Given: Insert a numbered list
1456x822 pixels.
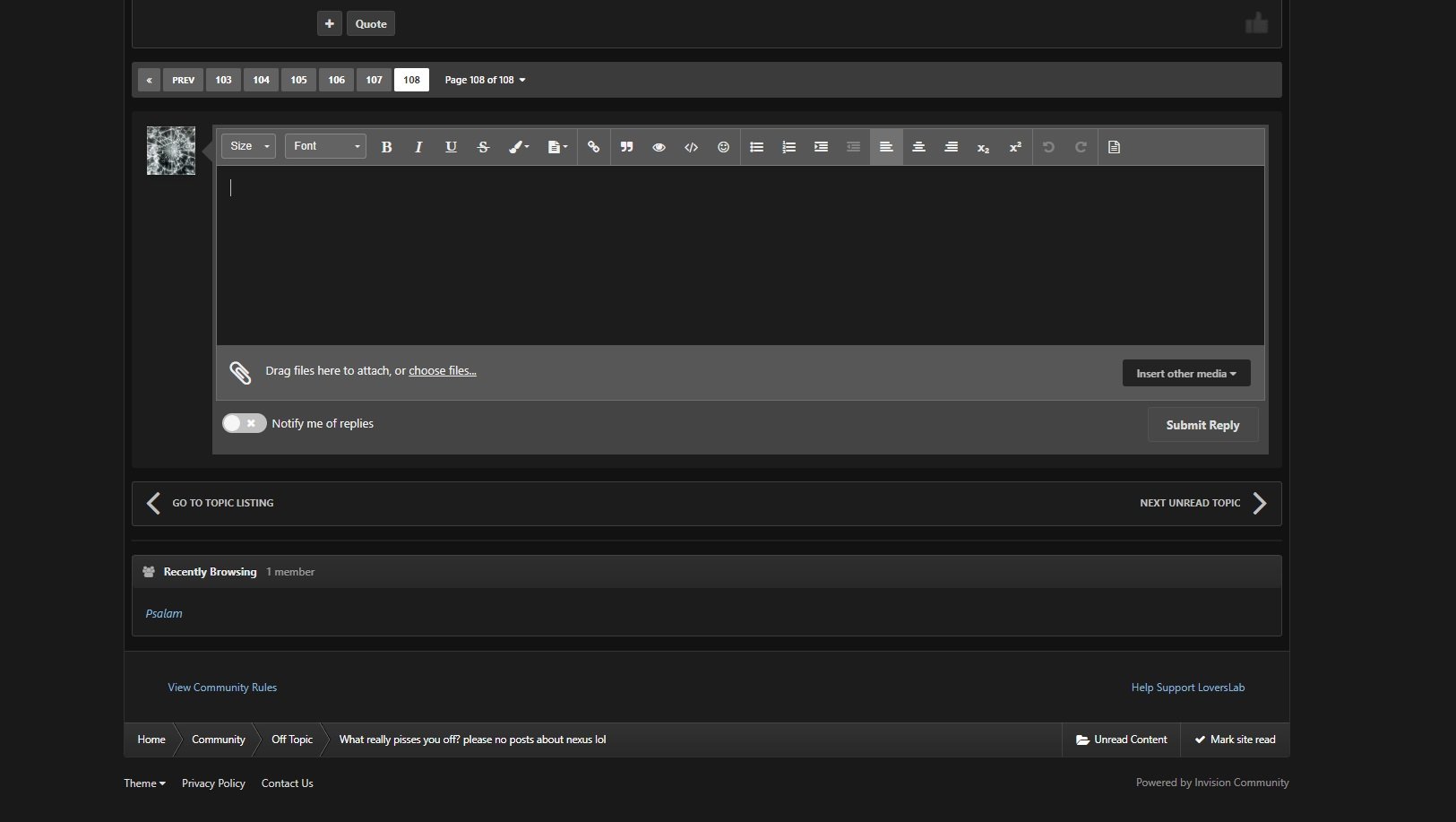Looking at the screenshot, I should [x=788, y=147].
